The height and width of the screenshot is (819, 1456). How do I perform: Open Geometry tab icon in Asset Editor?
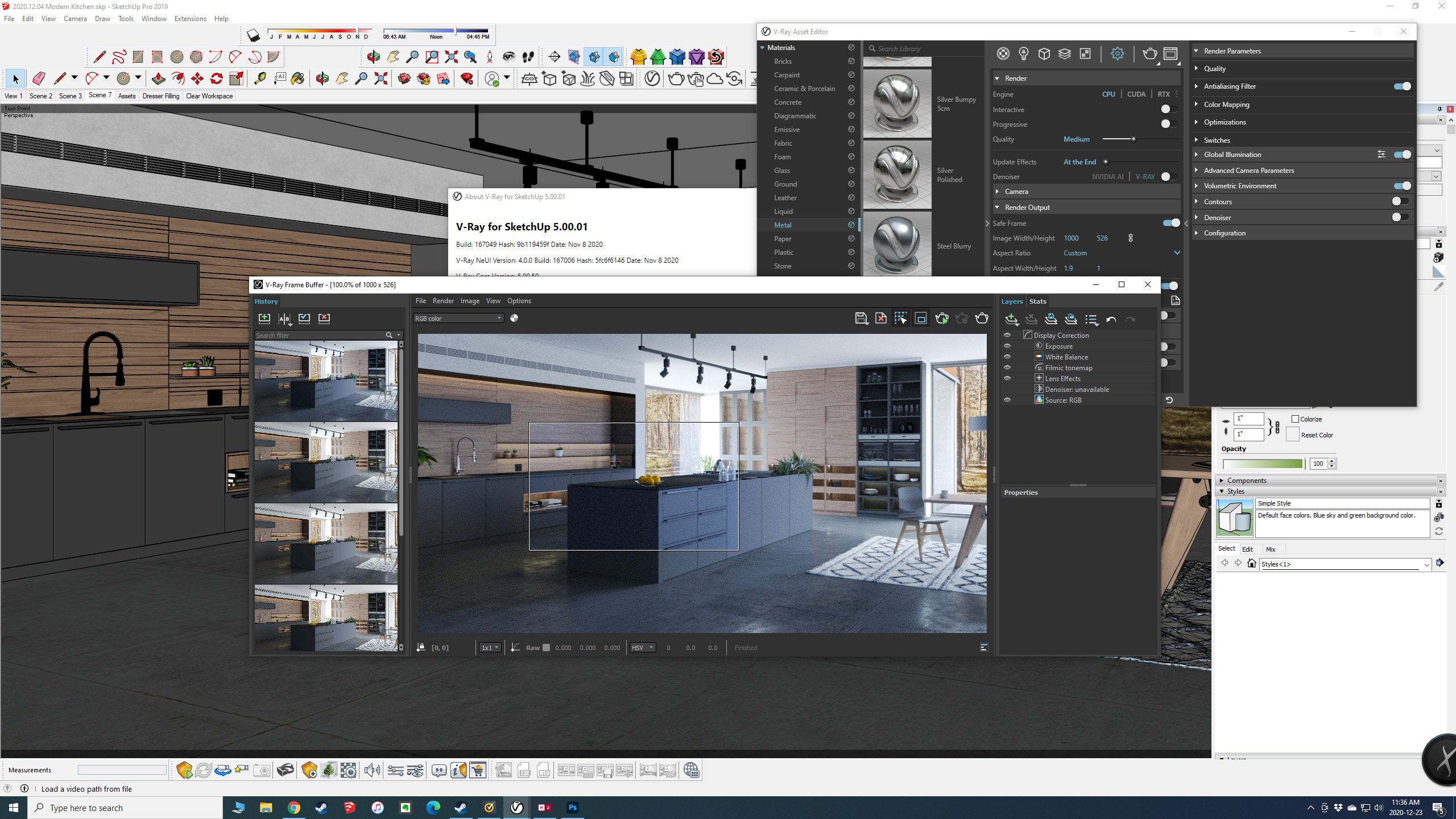[1044, 53]
